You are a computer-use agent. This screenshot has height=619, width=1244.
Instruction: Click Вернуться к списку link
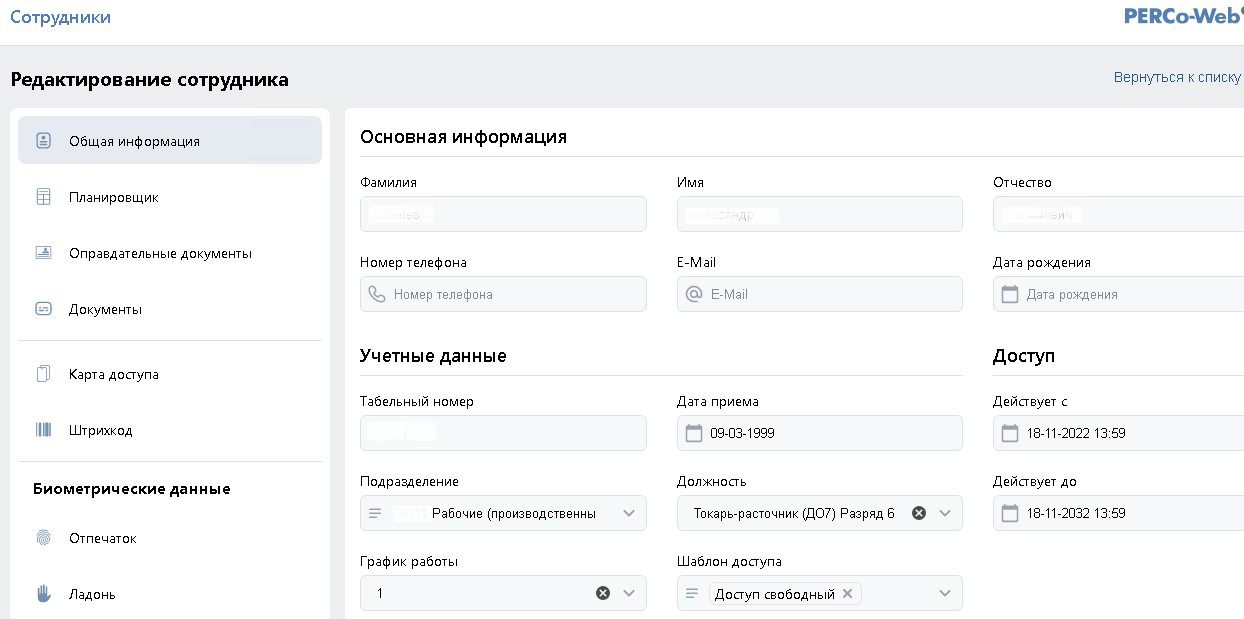[1176, 77]
